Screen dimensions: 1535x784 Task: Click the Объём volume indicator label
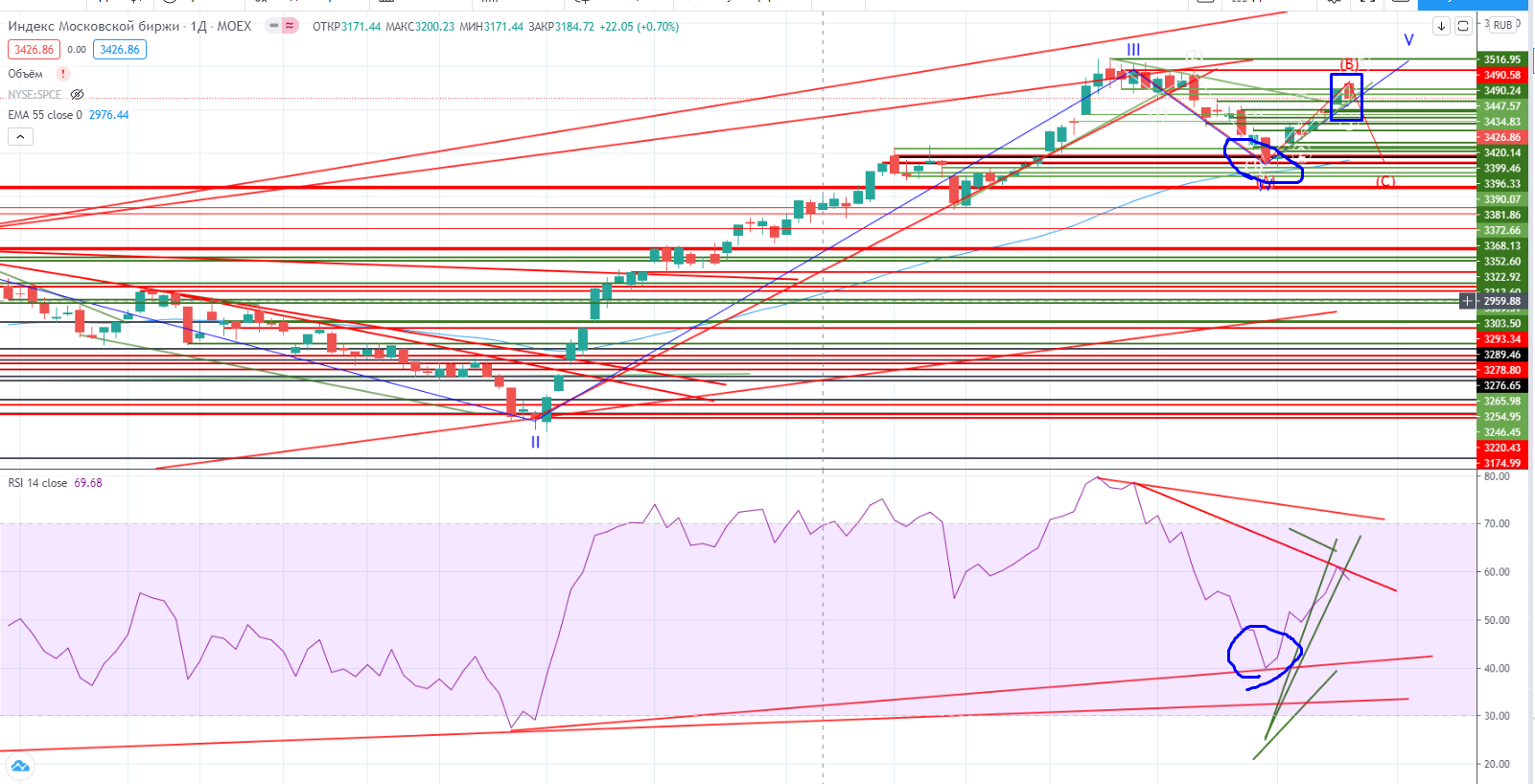pos(26,74)
